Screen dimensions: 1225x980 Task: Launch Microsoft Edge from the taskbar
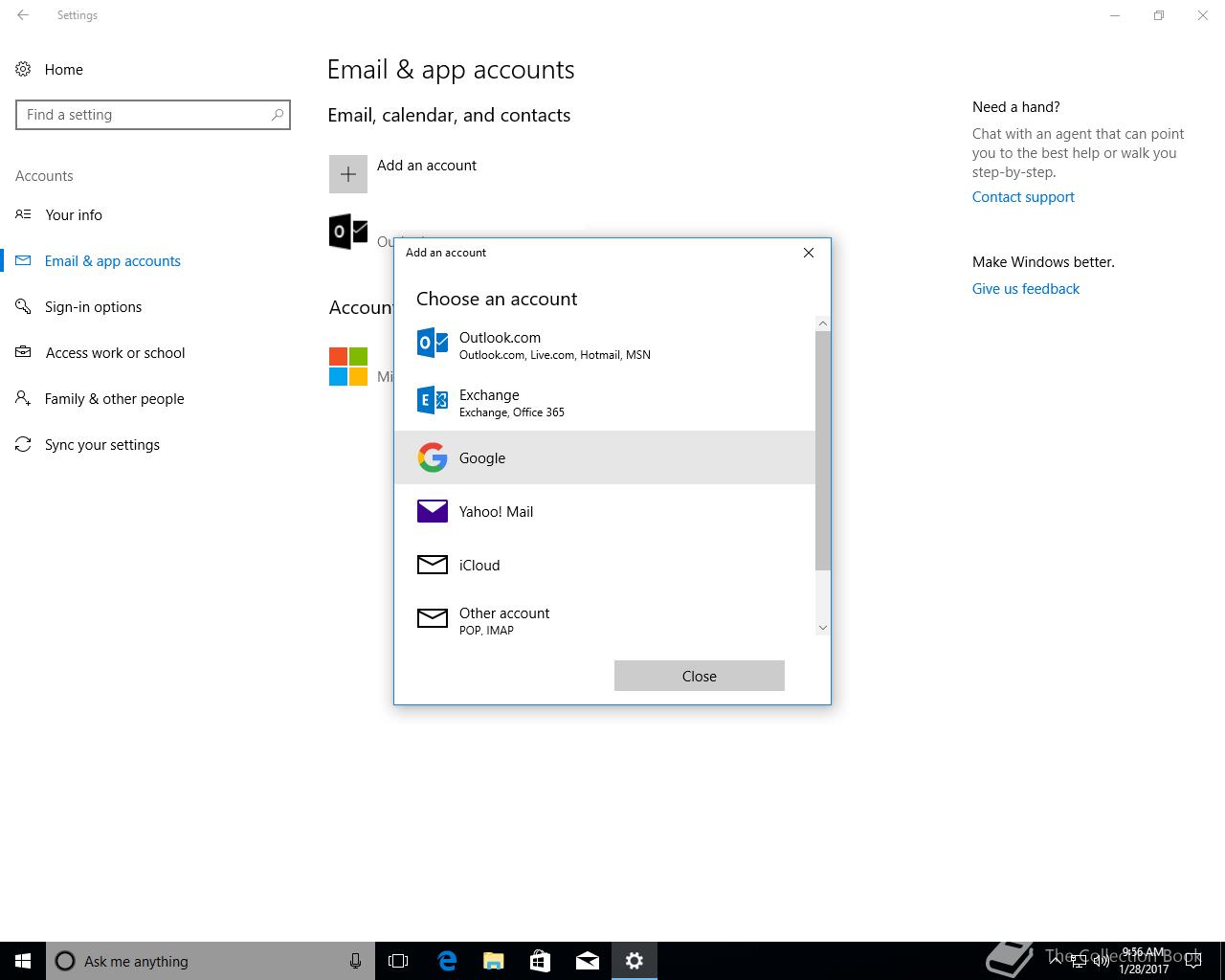click(447, 961)
